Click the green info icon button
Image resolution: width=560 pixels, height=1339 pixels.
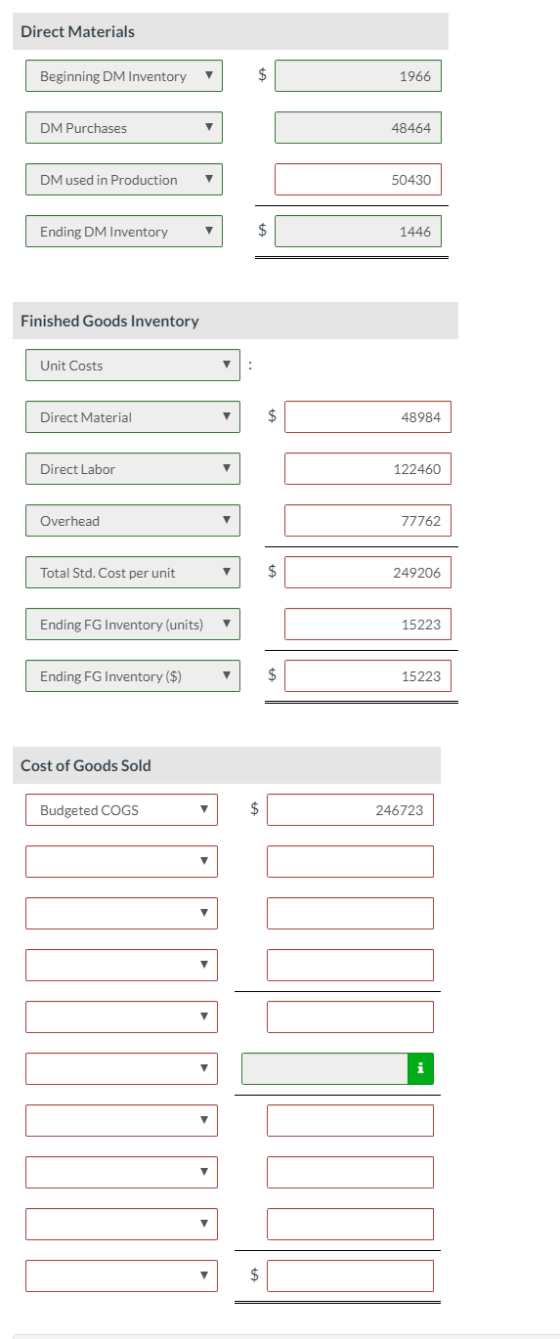420,1068
